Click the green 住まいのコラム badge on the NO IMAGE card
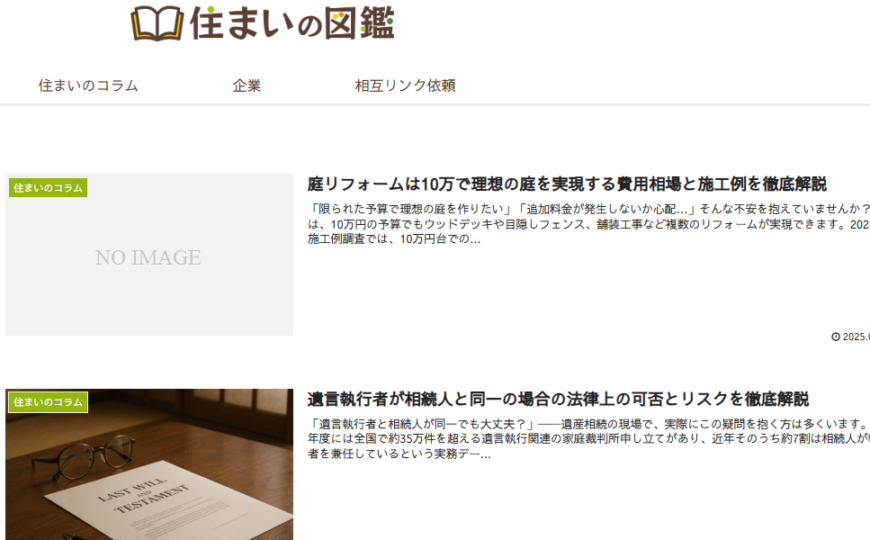 coord(48,188)
